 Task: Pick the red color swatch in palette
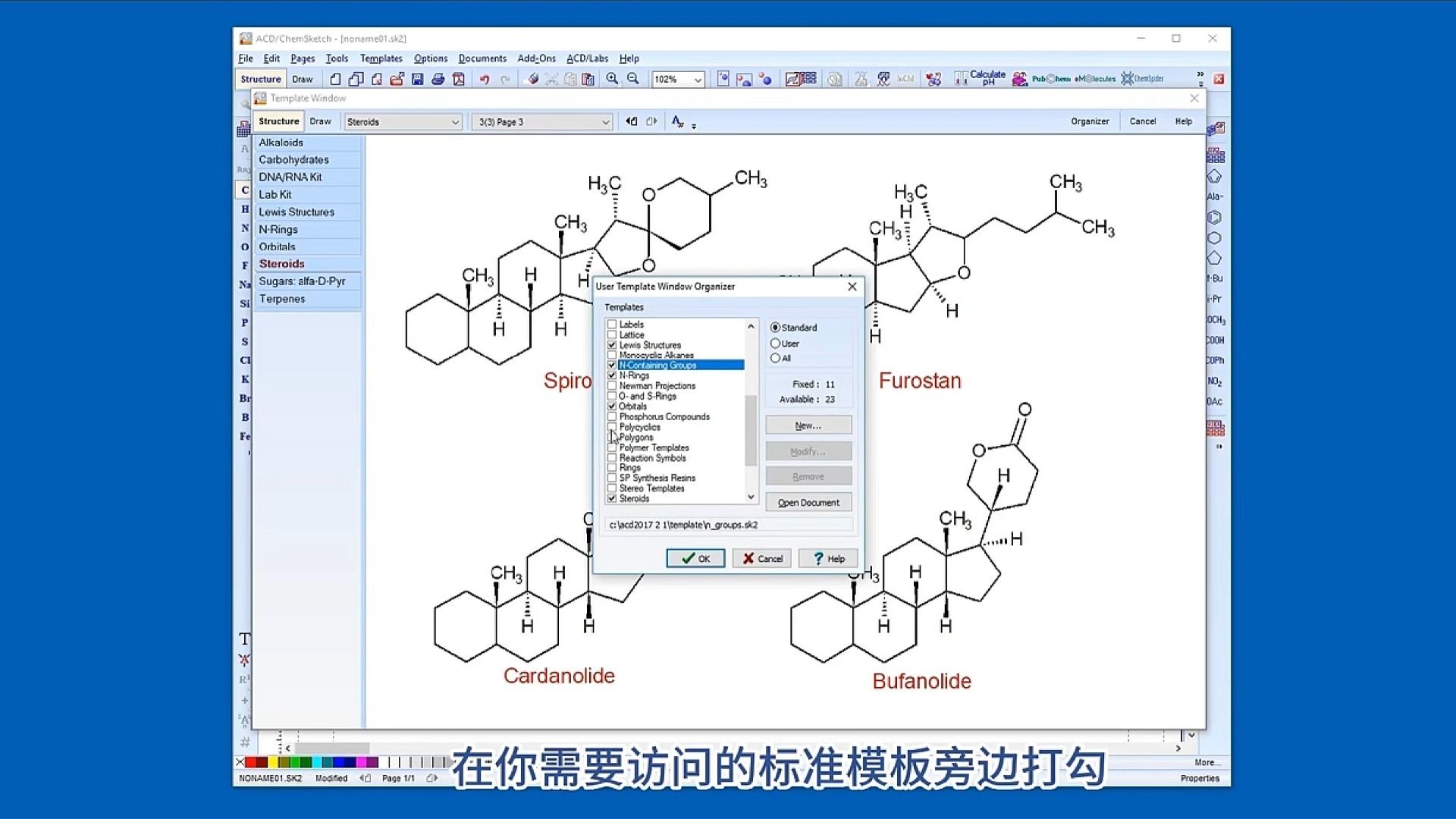(251, 762)
